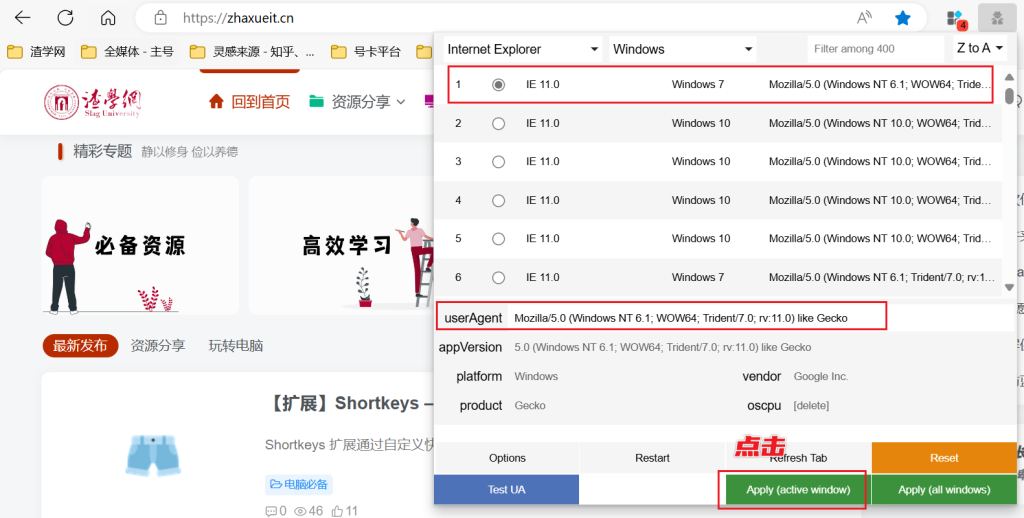The image size is (1024, 518).
Task: Click the orange Reset button
Action: point(944,458)
